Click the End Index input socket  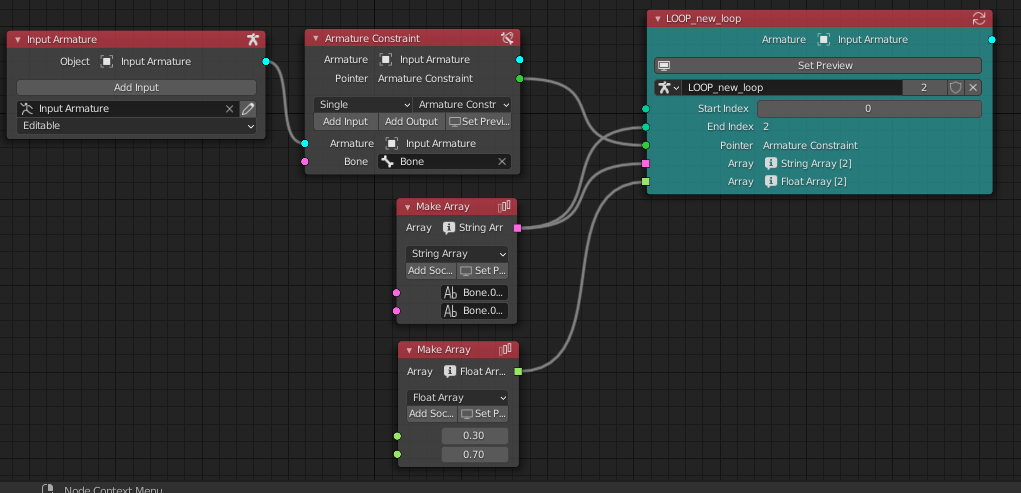tap(645, 127)
